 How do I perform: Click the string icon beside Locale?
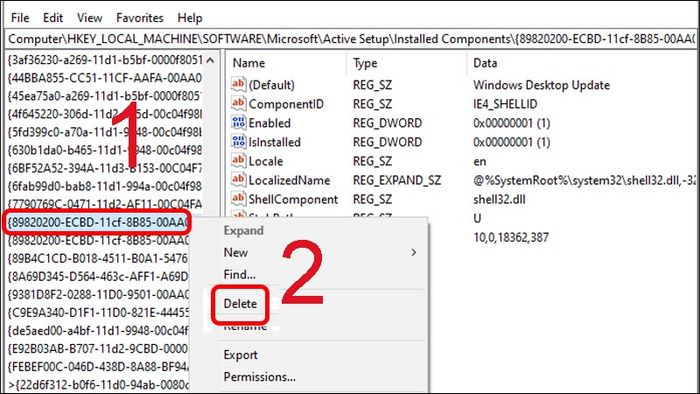238,161
